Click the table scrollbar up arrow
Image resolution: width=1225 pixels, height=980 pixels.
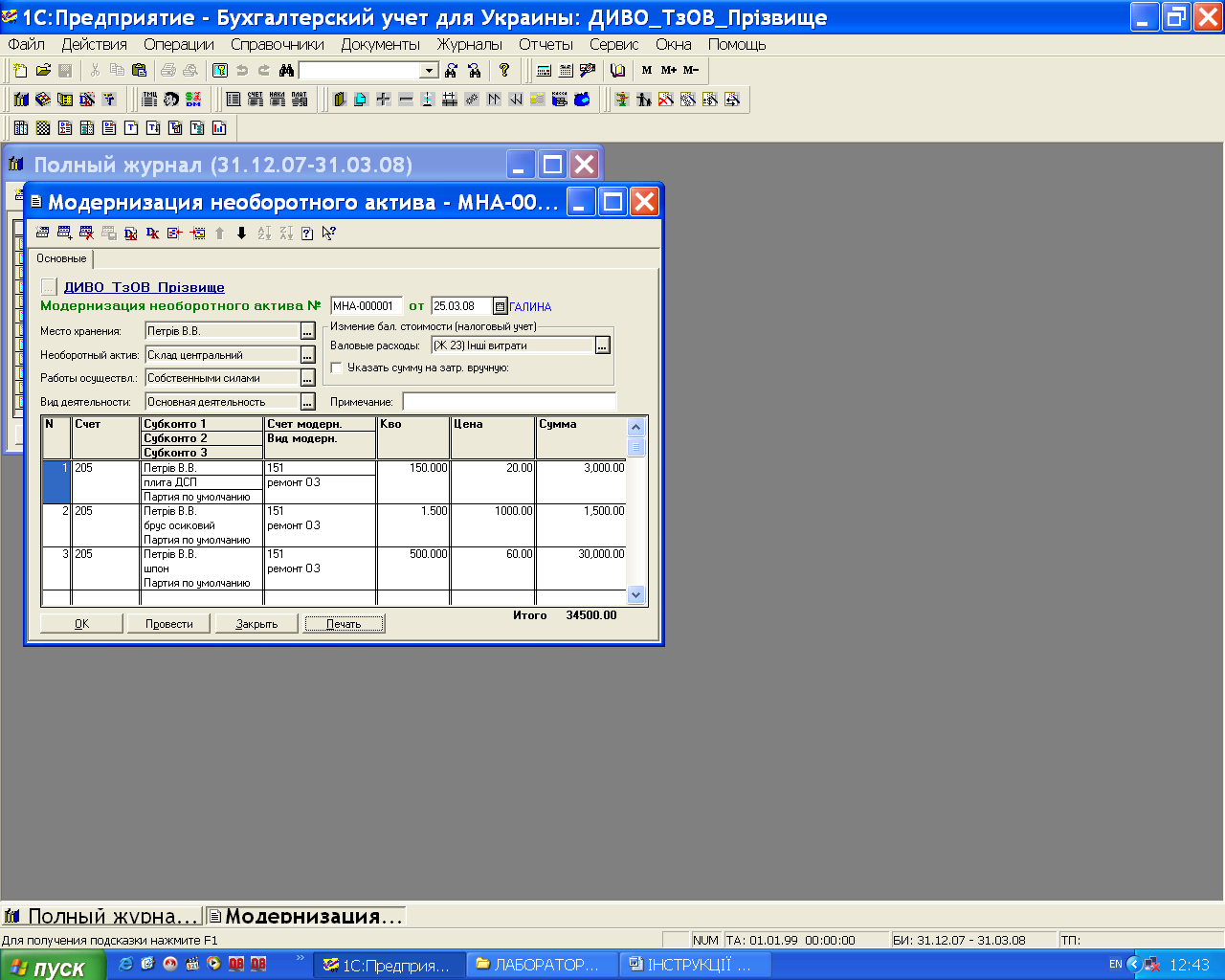(x=636, y=428)
